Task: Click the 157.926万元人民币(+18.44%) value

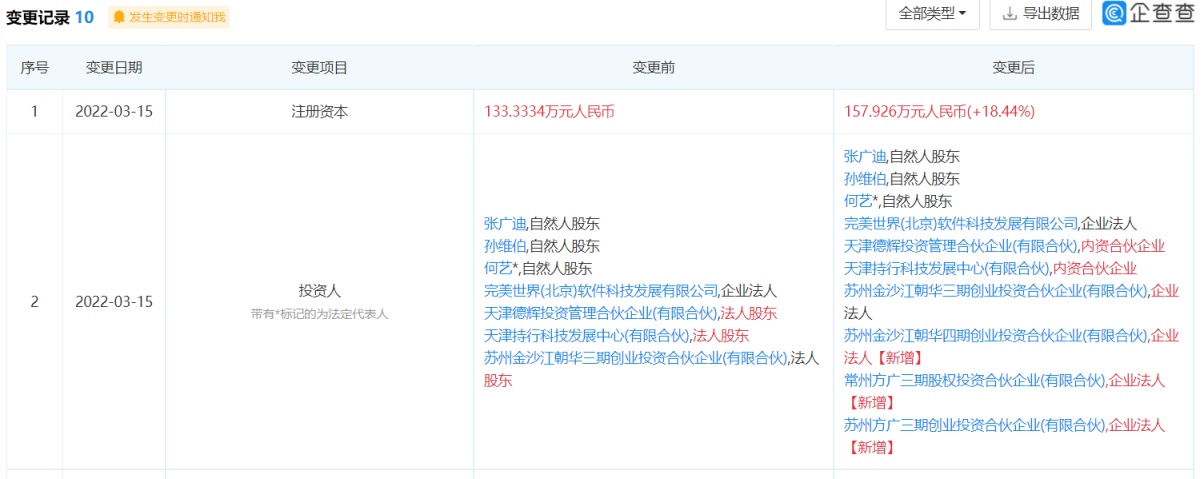Action: 939,112
